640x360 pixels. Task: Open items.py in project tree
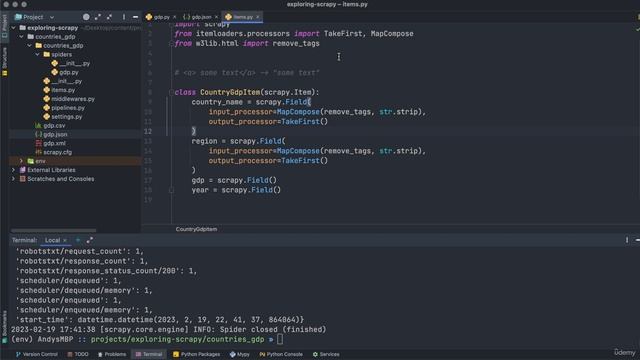(x=59, y=90)
